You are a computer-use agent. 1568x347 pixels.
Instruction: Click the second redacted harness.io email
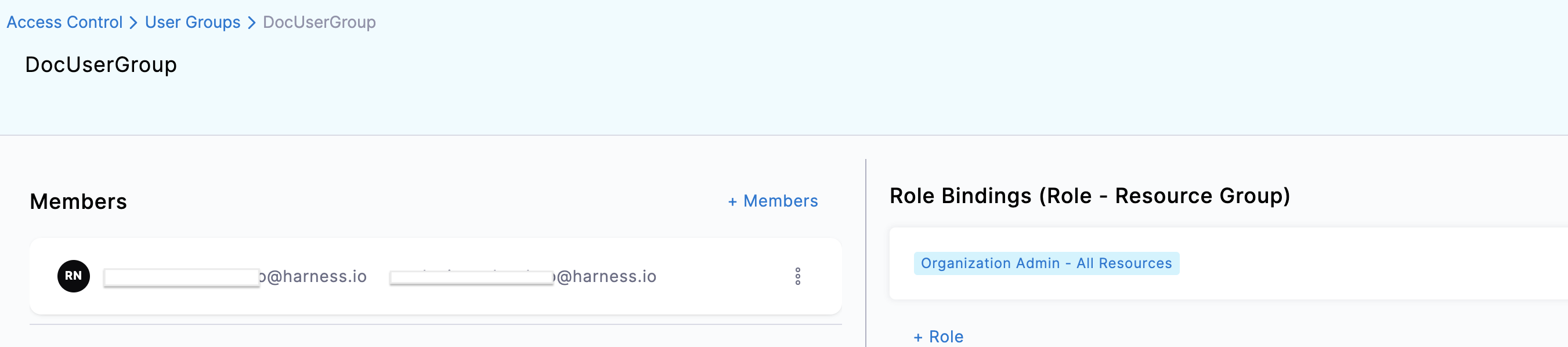tap(523, 277)
